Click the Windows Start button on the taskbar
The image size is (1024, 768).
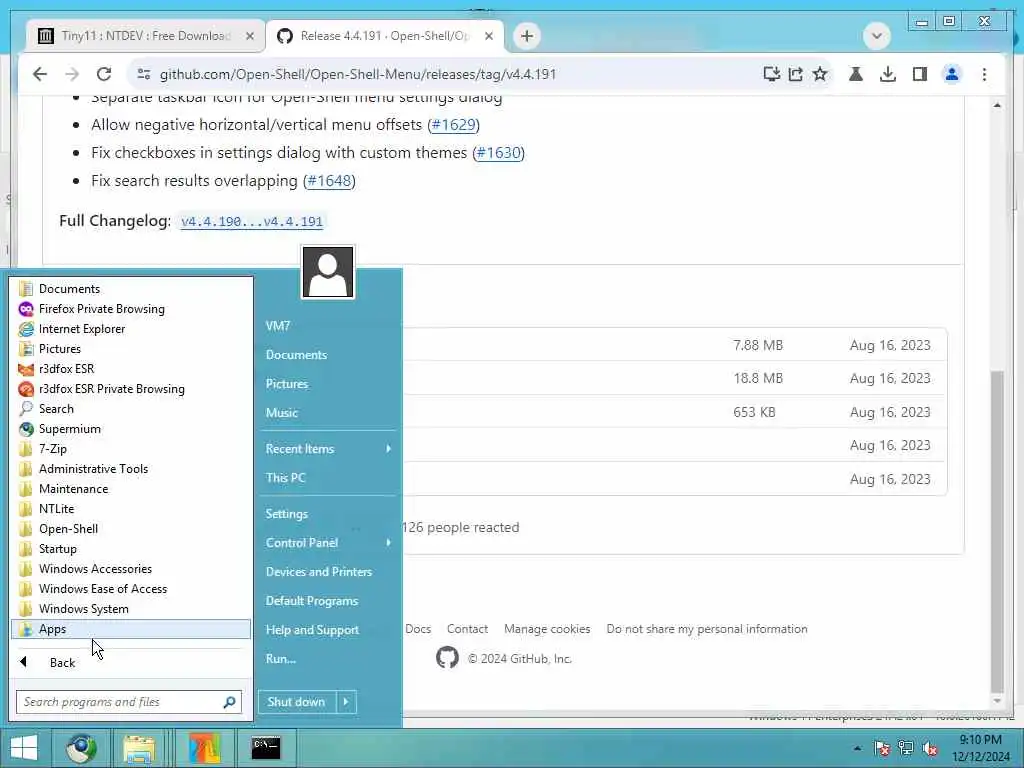click(24, 748)
